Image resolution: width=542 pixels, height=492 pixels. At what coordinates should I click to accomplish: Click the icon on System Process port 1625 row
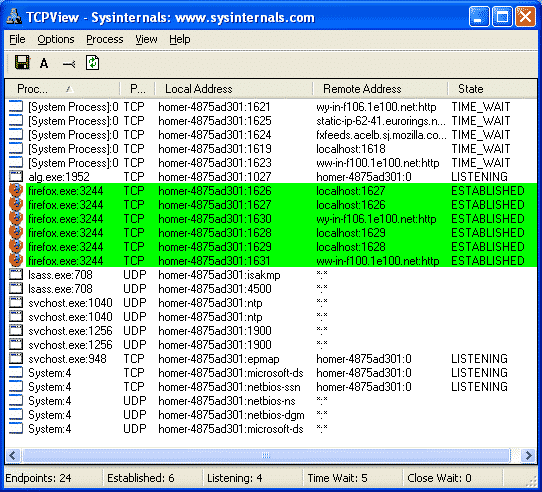[16, 120]
